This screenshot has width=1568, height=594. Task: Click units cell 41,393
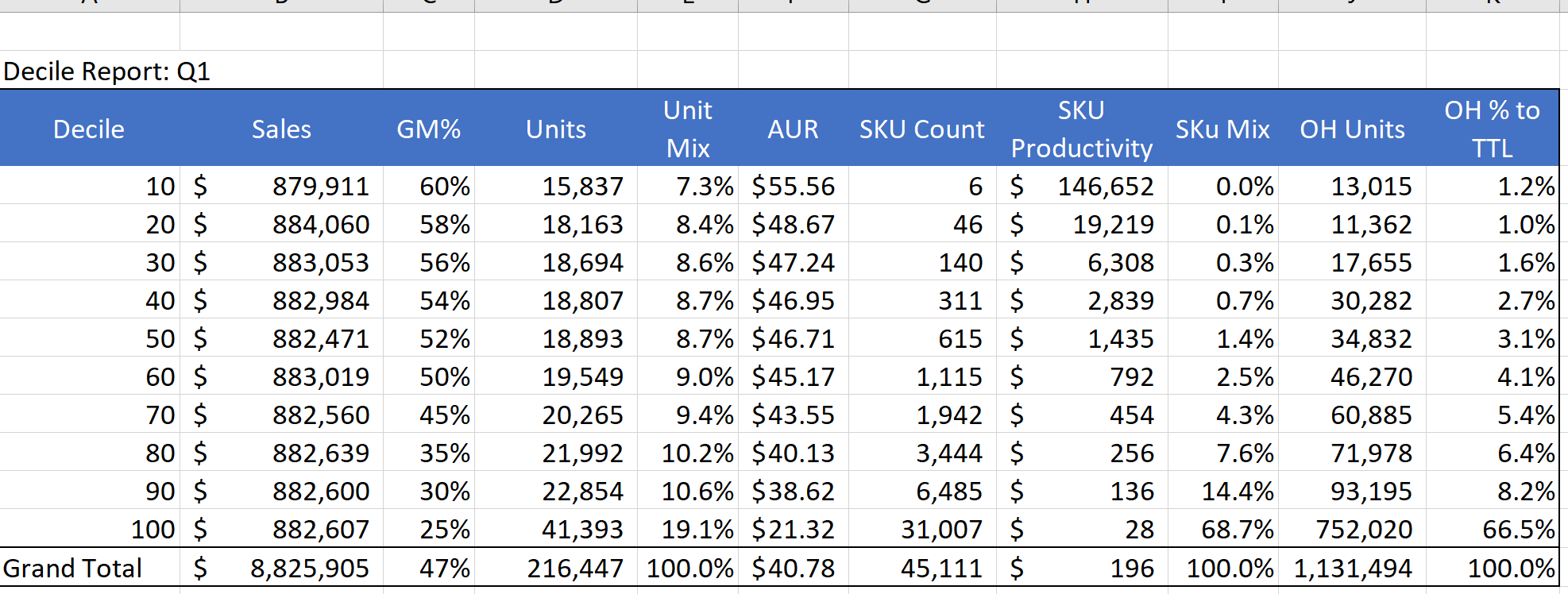coord(556,529)
